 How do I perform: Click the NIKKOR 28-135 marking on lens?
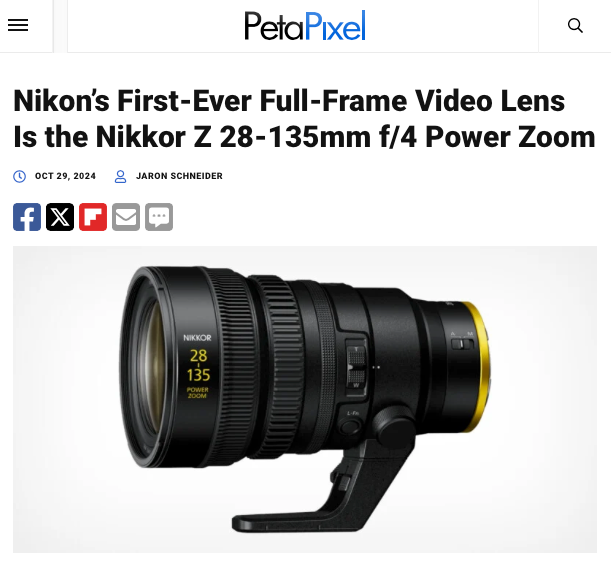(198, 366)
